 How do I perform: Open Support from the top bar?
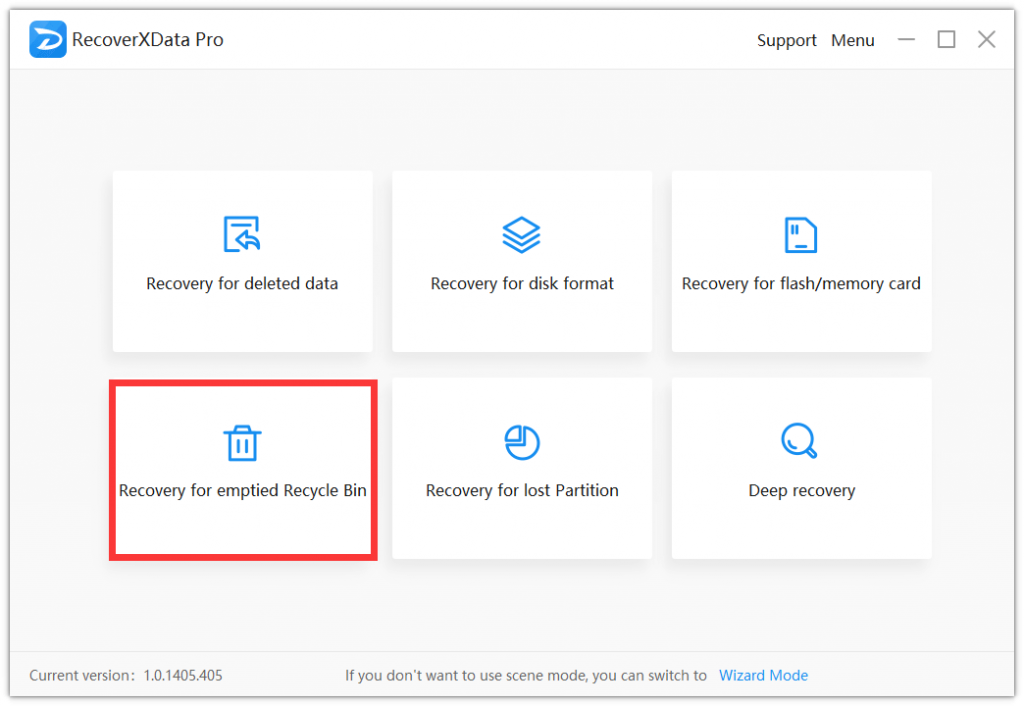(786, 40)
